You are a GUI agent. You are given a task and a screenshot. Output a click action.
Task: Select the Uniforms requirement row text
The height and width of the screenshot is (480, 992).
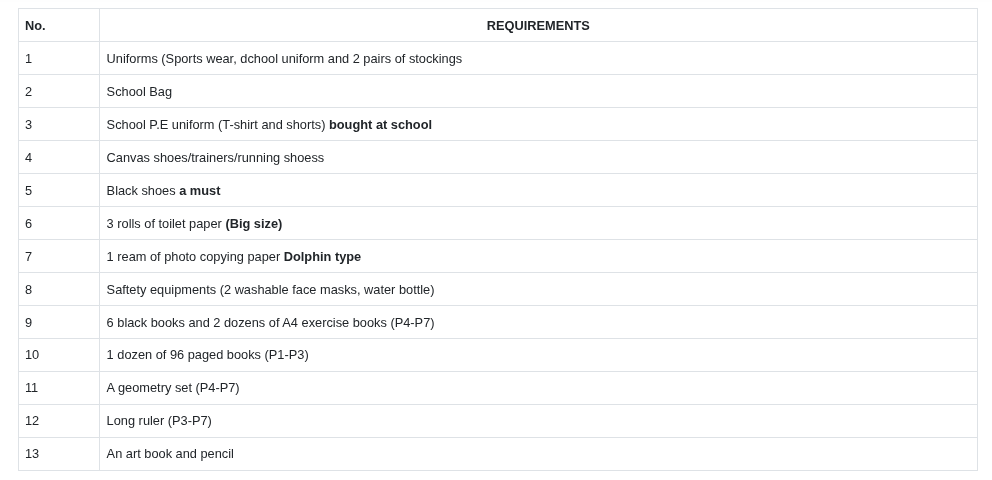coord(284,59)
